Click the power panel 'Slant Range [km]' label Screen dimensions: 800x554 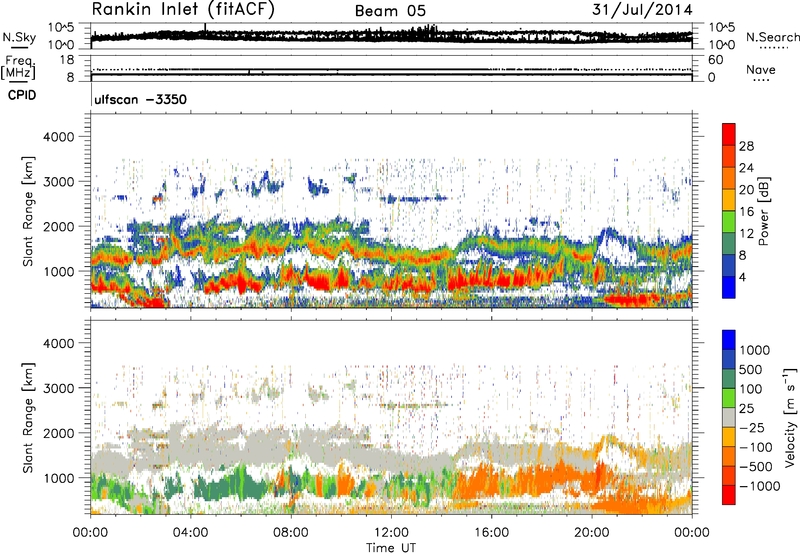click(x=28, y=211)
